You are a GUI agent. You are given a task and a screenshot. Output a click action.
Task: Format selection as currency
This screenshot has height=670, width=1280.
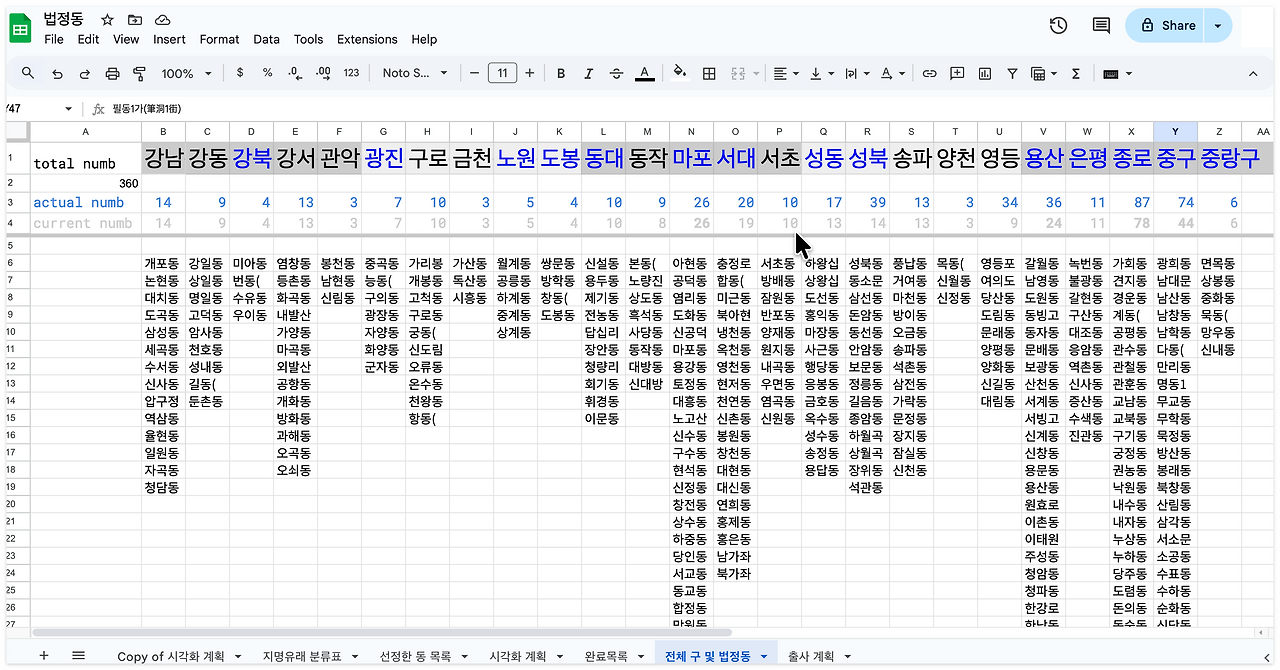pos(238,73)
